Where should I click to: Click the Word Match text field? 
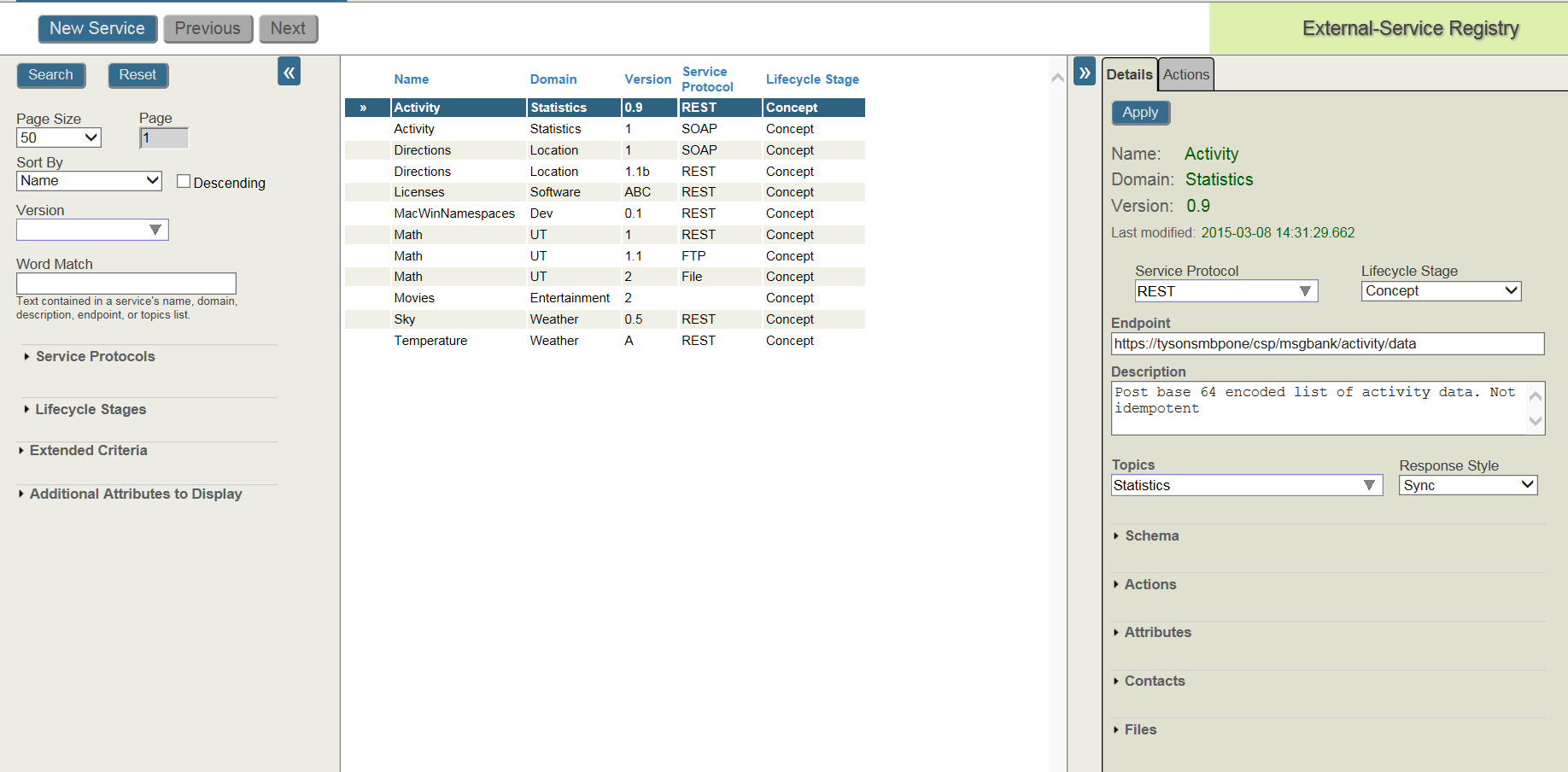pos(126,284)
